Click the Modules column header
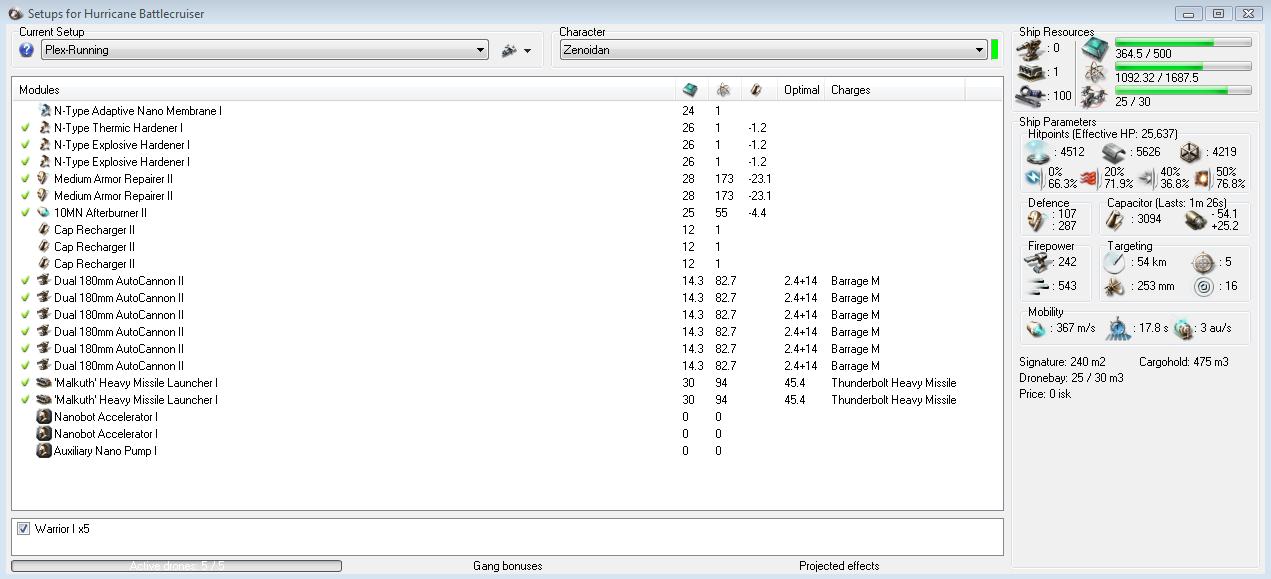1271x579 pixels. tap(345, 90)
